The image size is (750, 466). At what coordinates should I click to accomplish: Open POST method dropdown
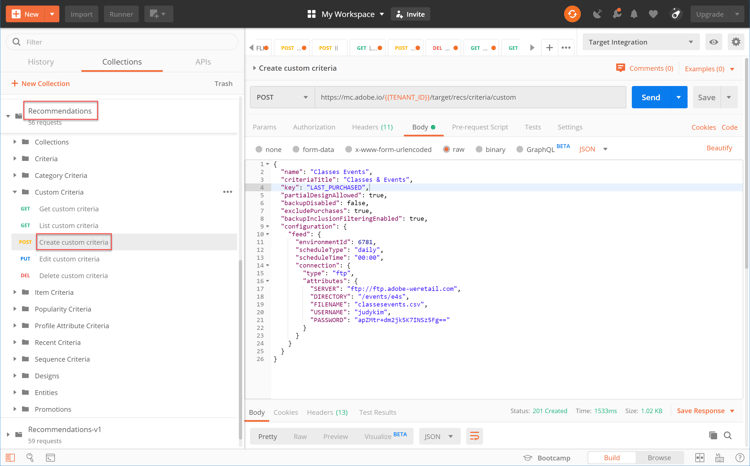(x=282, y=97)
